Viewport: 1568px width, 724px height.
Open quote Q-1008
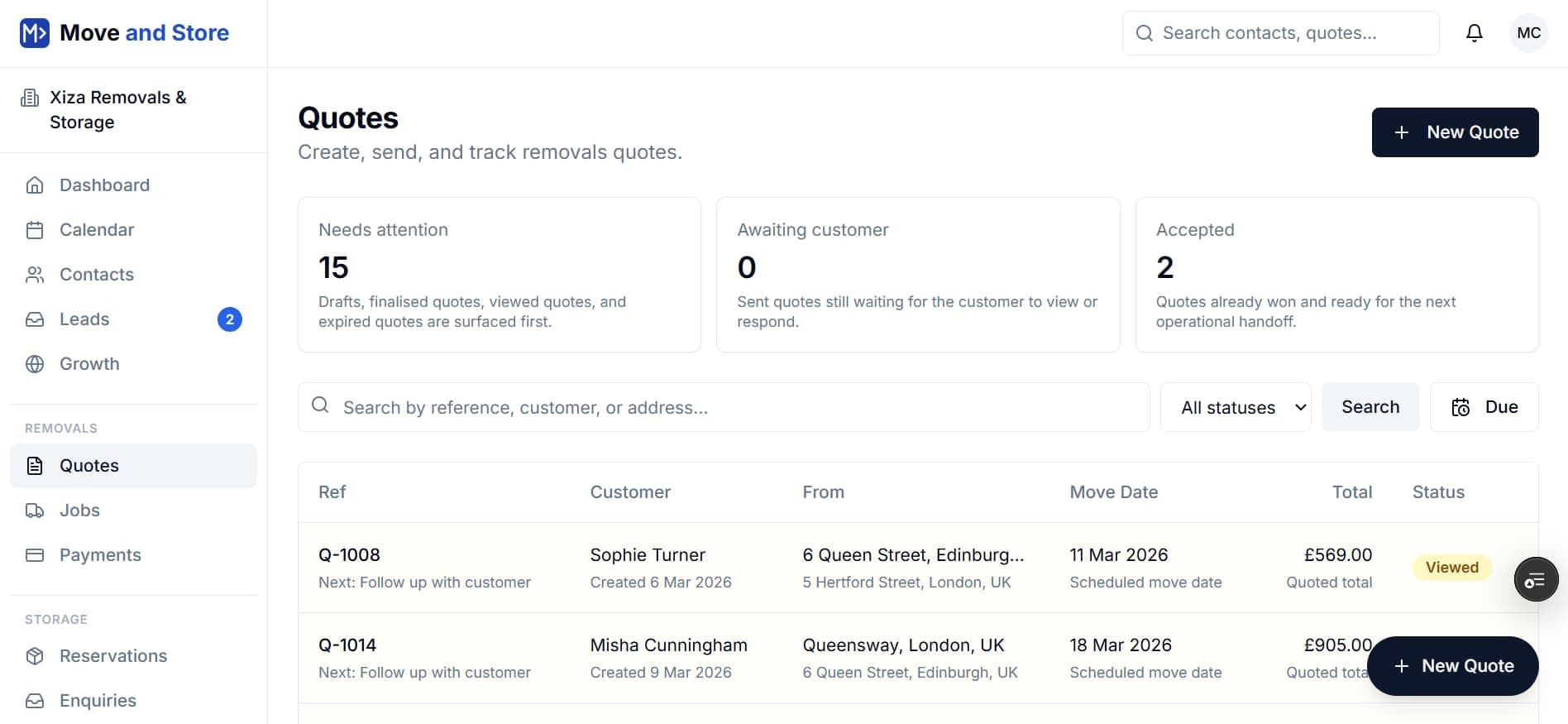(349, 555)
